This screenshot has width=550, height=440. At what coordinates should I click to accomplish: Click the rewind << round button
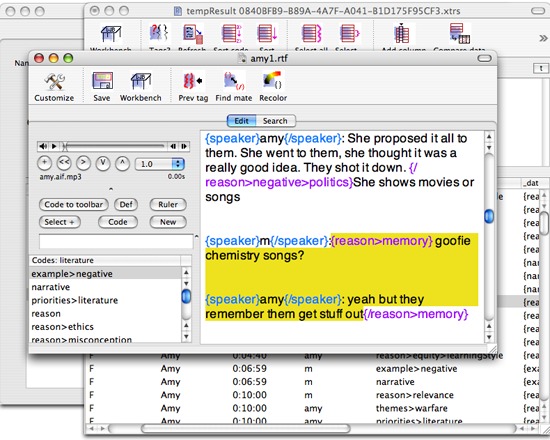[64, 163]
